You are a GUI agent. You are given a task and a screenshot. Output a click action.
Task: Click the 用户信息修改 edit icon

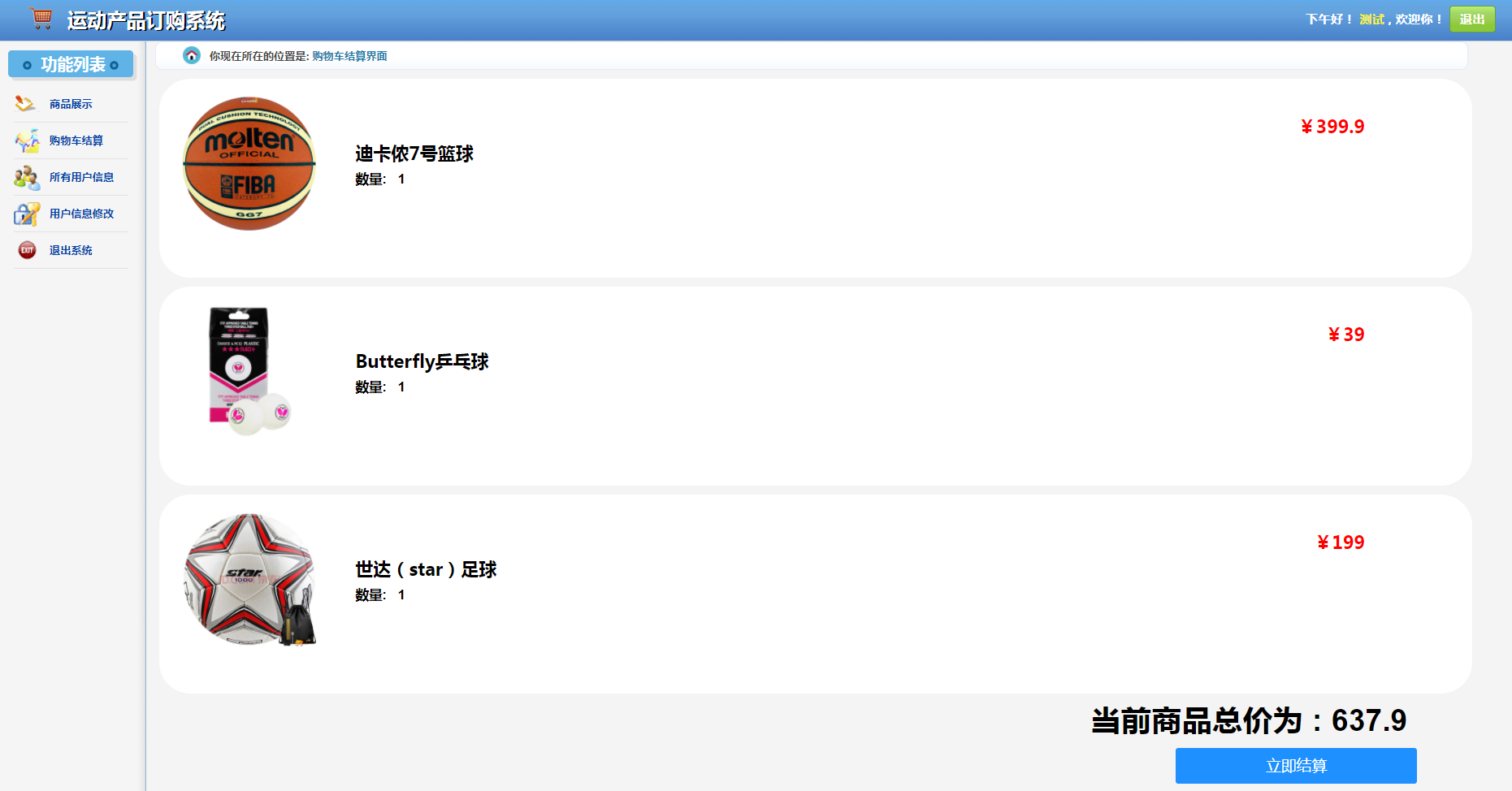coord(27,214)
